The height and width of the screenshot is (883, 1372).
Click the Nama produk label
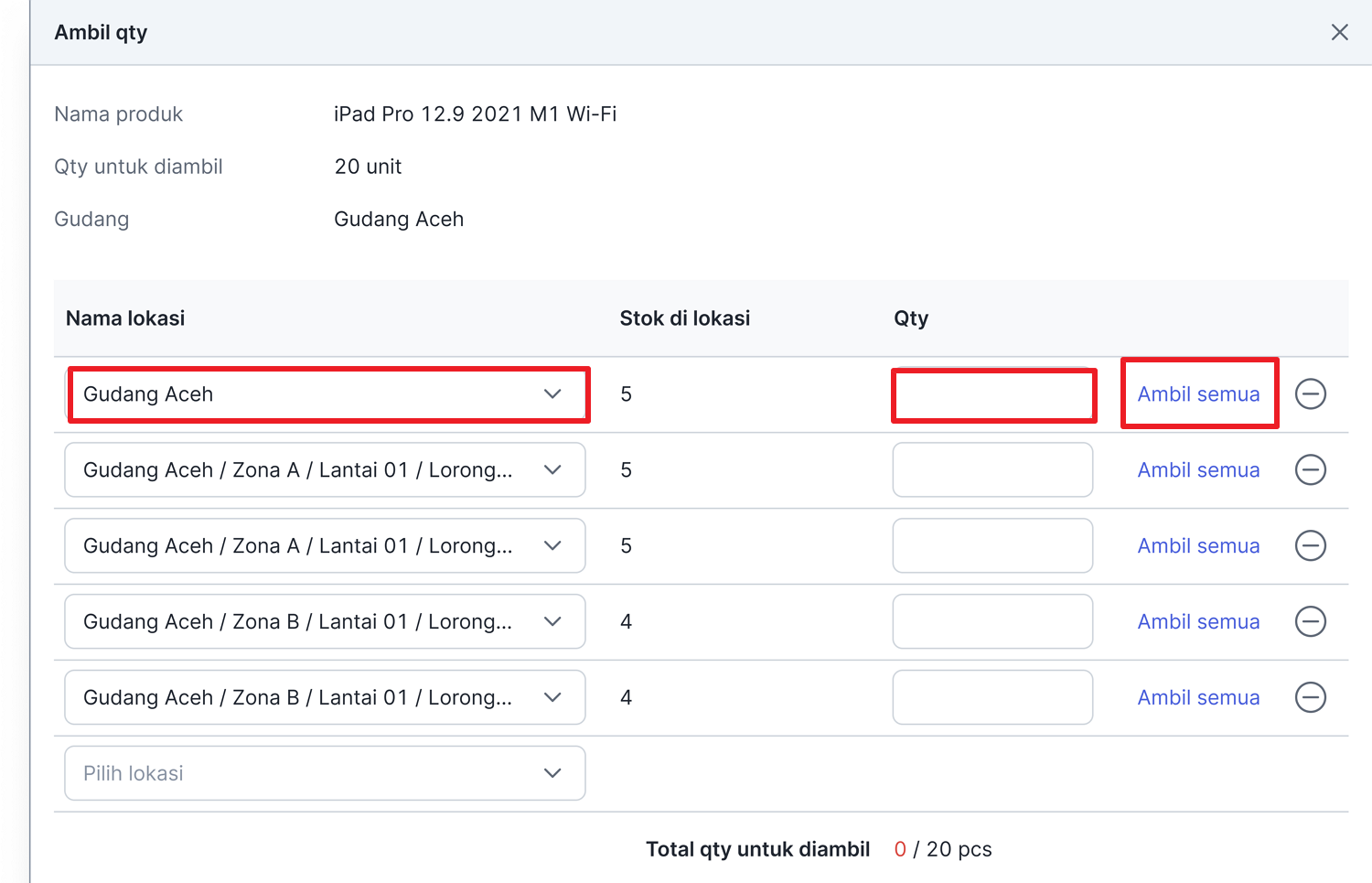click(x=119, y=114)
